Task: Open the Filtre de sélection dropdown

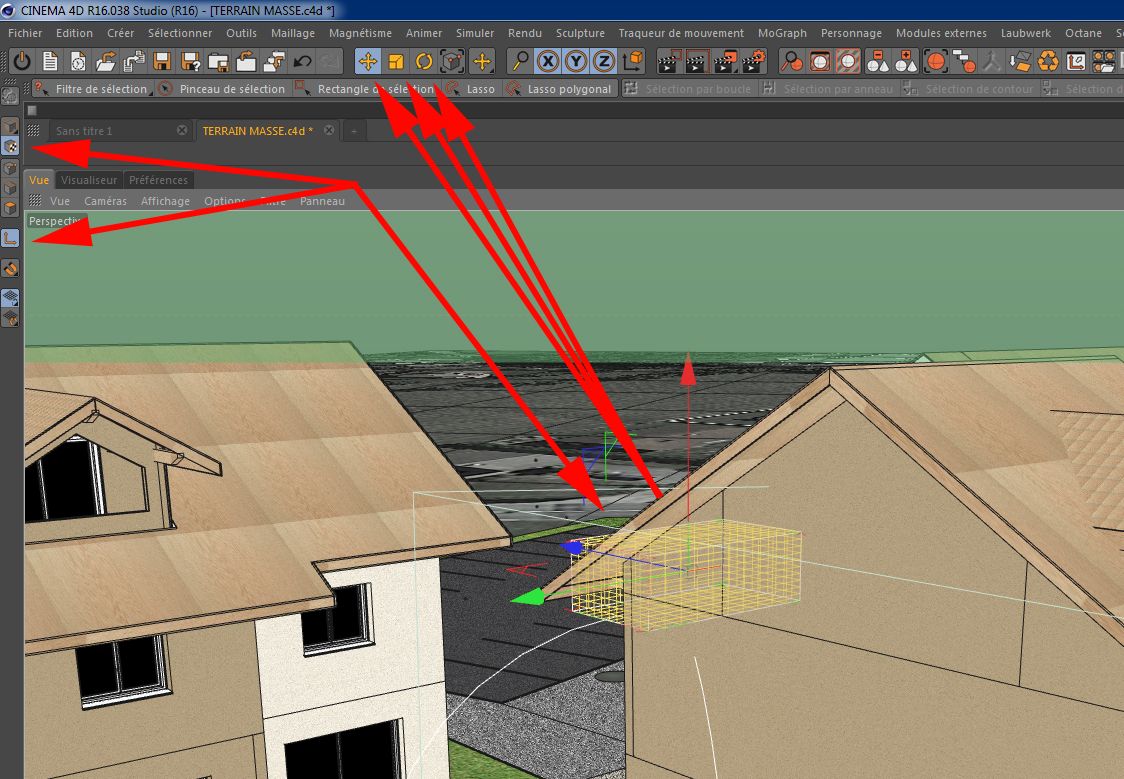Action: pyautogui.click(x=92, y=89)
